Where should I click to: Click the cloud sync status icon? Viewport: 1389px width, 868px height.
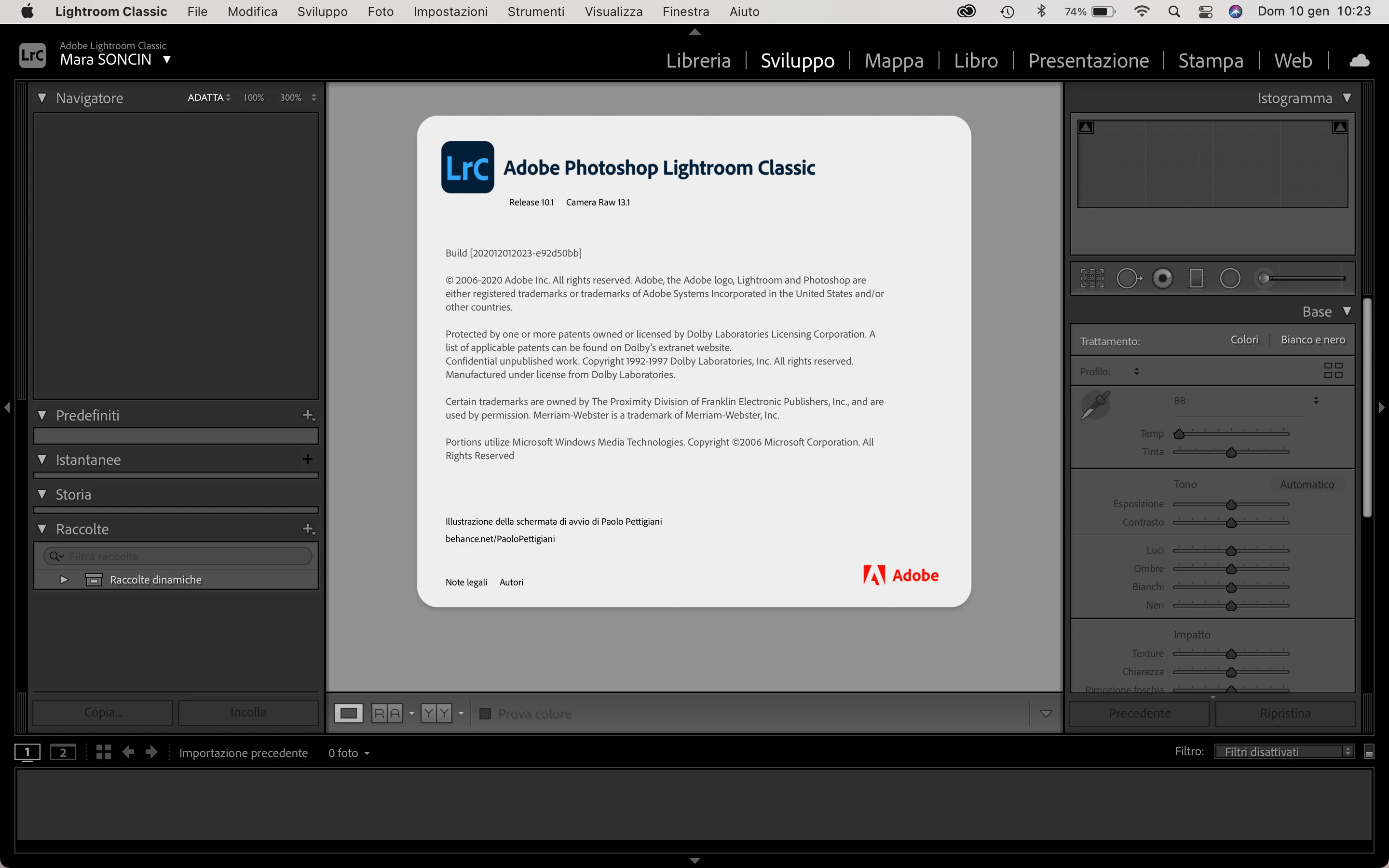1359,61
